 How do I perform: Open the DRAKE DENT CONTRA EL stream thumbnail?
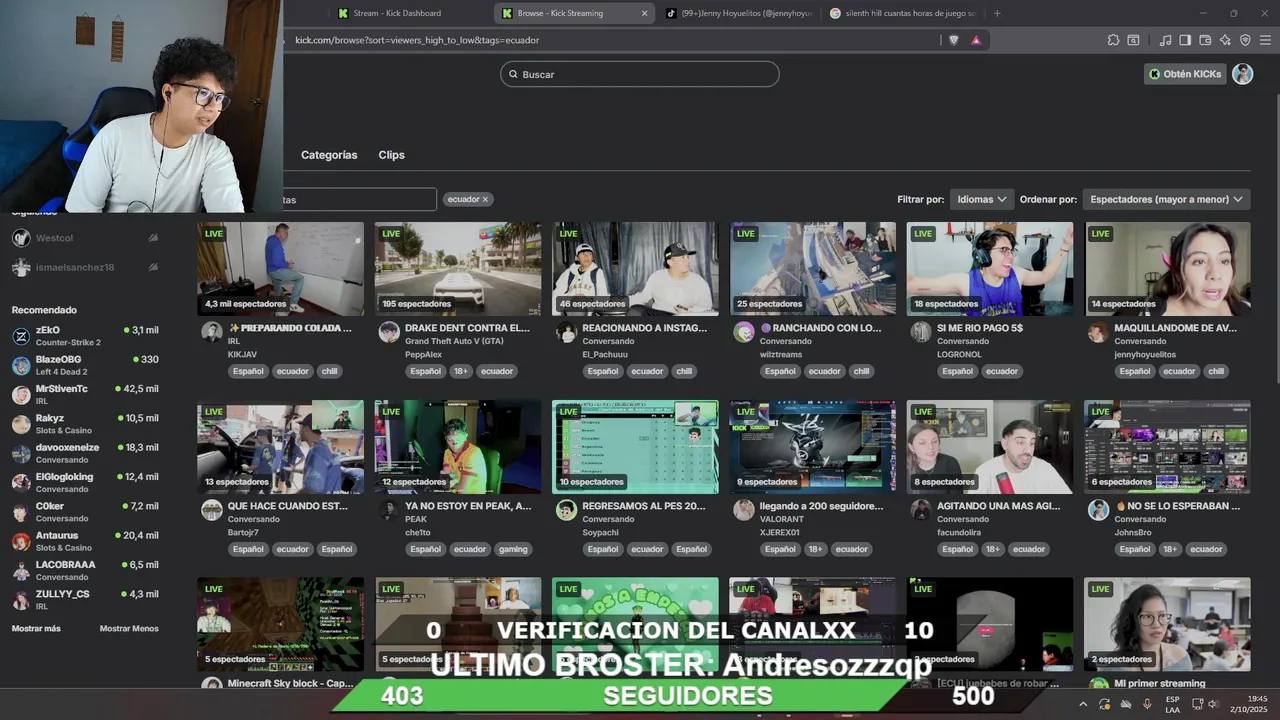pyautogui.click(x=458, y=268)
